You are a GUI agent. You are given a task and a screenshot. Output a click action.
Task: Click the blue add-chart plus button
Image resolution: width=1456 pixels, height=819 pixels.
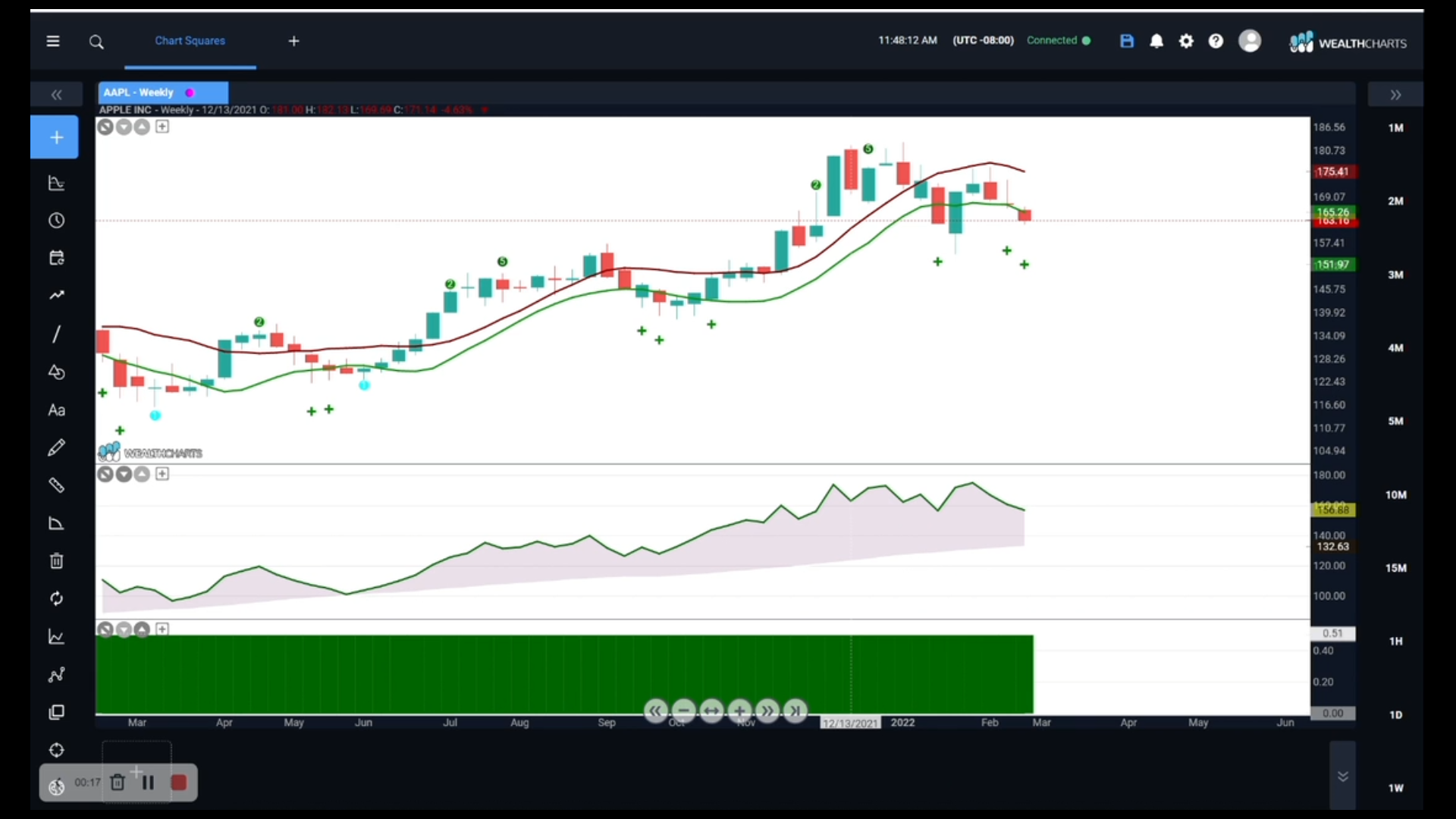(x=55, y=137)
